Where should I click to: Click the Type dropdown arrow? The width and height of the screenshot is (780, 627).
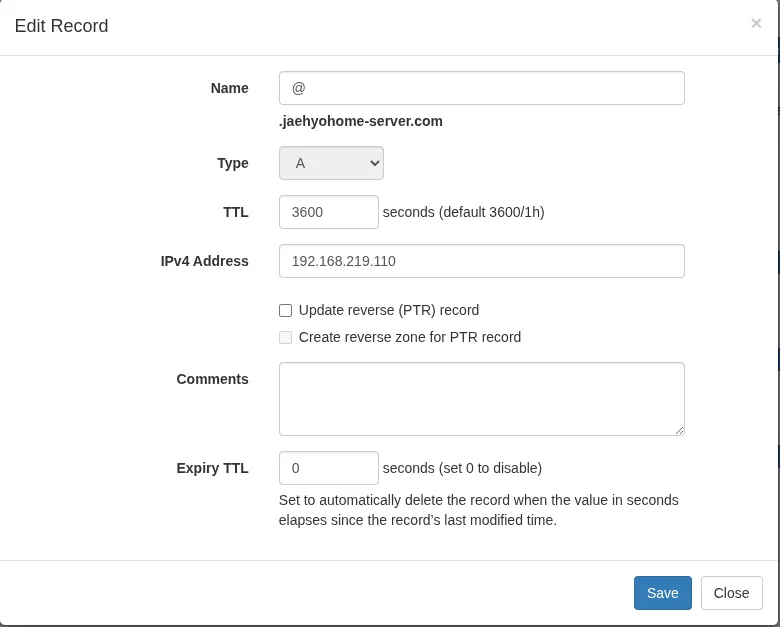tap(375, 163)
